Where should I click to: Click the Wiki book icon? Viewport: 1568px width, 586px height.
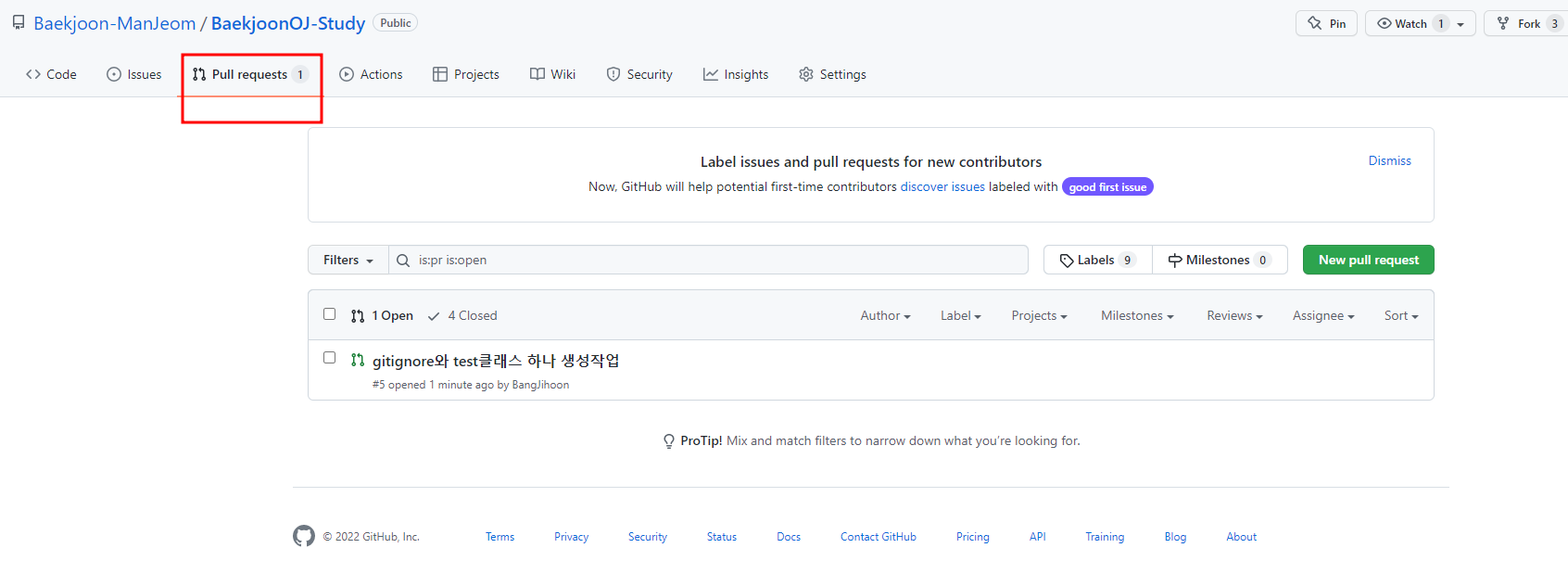537,74
